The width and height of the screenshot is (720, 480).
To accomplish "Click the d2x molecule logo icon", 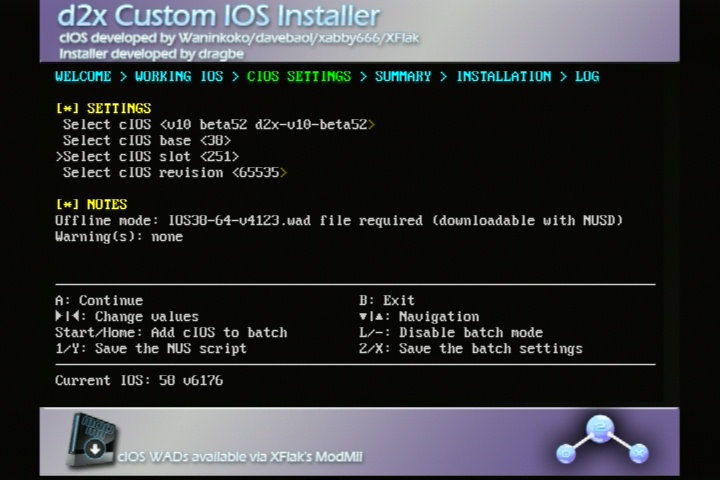I will tap(602, 440).
